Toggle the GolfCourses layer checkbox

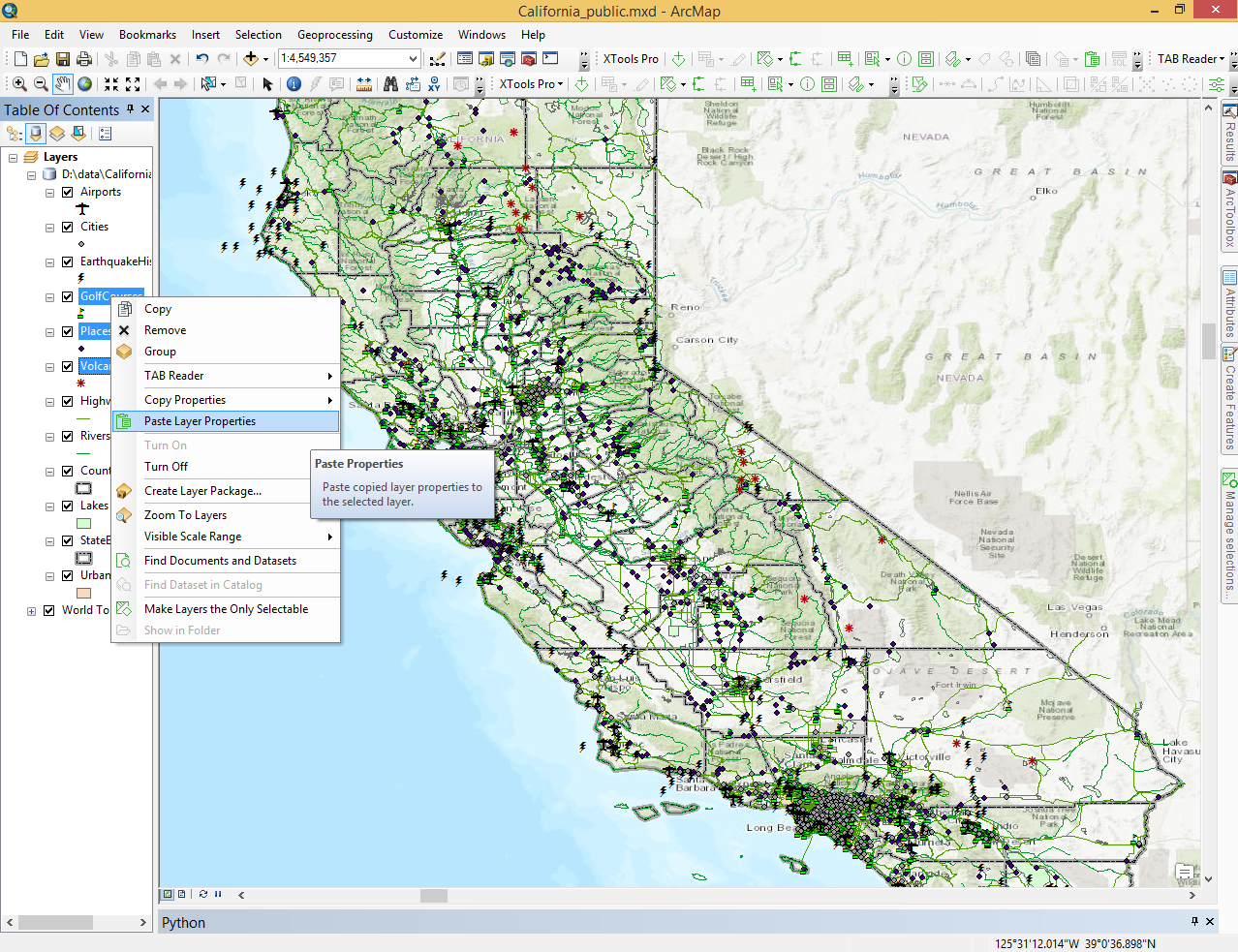click(67, 297)
